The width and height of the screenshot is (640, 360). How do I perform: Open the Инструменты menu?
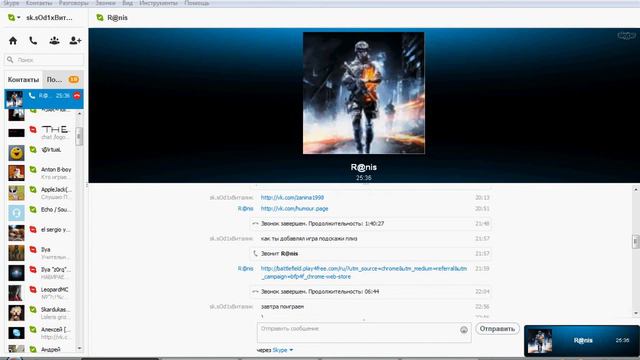(x=158, y=3)
